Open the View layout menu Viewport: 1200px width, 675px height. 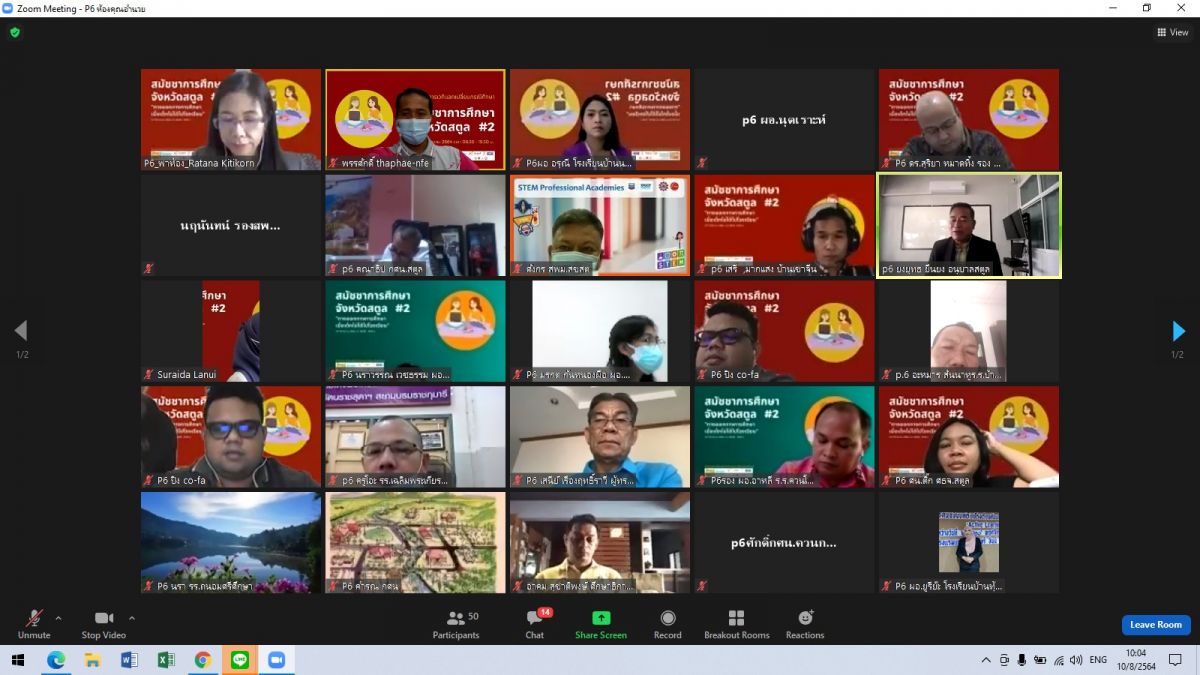[1173, 32]
